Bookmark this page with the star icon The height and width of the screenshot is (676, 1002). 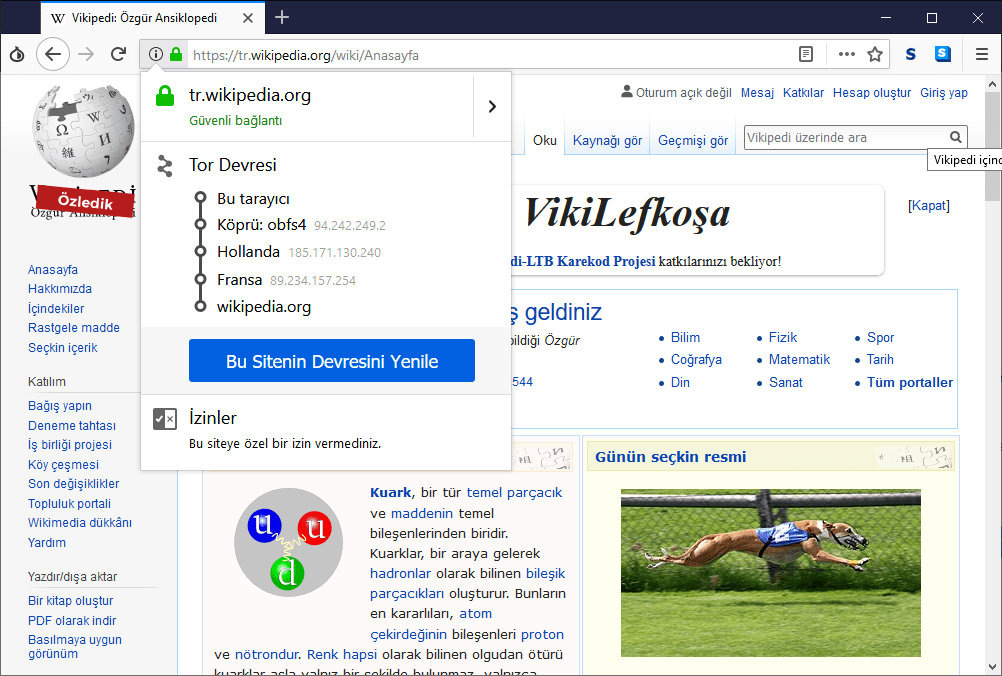coord(875,55)
